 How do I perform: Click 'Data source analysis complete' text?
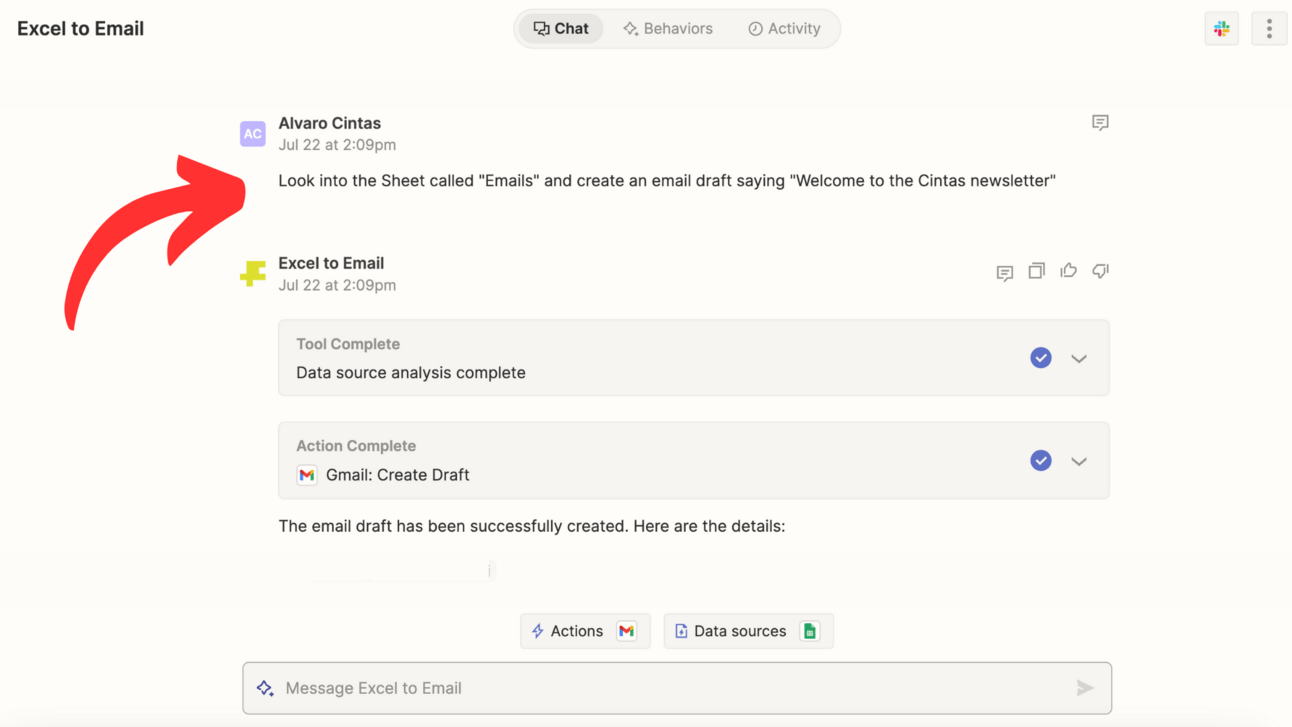(411, 373)
